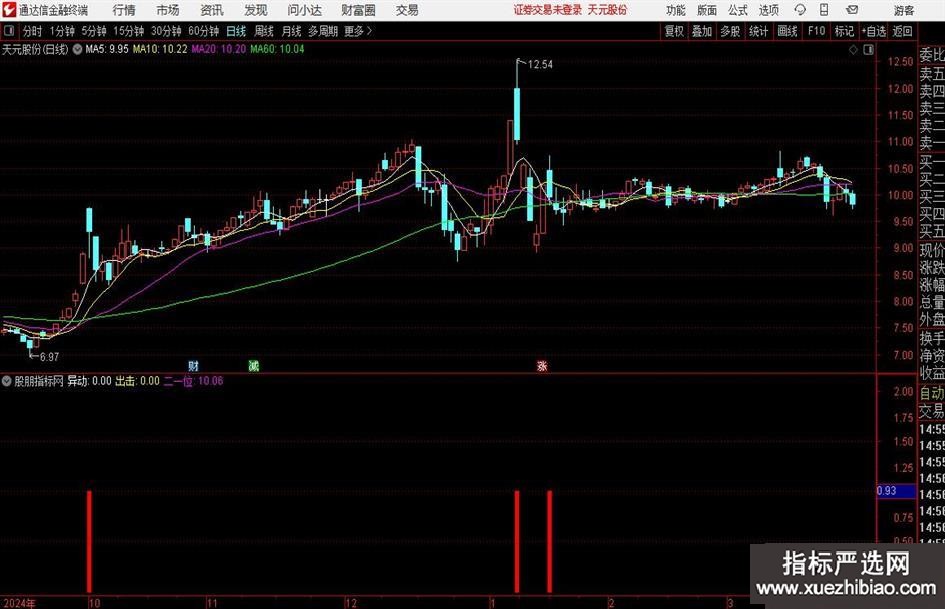Open the 选项 menu
This screenshot has height=609, width=945.
click(x=768, y=10)
